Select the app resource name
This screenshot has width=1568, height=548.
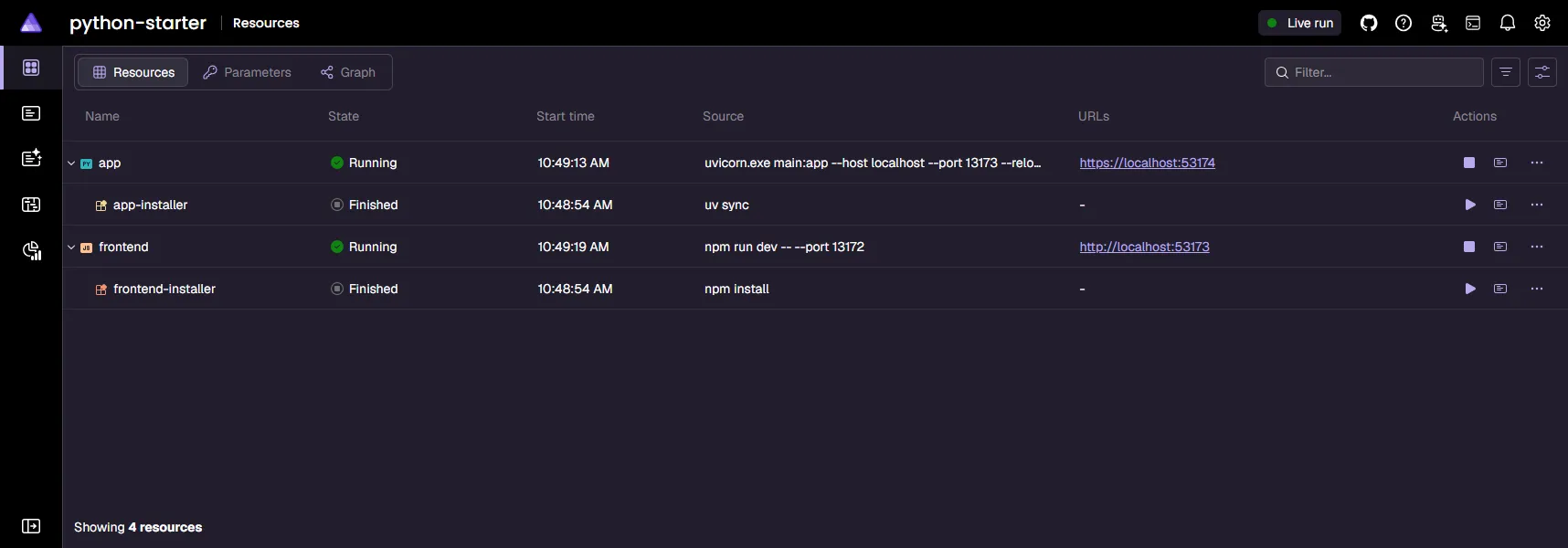click(x=110, y=163)
